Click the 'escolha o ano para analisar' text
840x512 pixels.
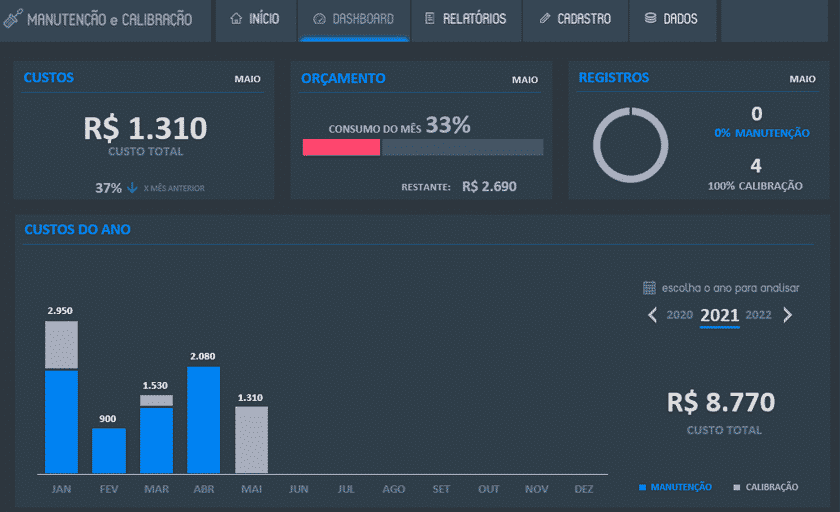pos(730,288)
